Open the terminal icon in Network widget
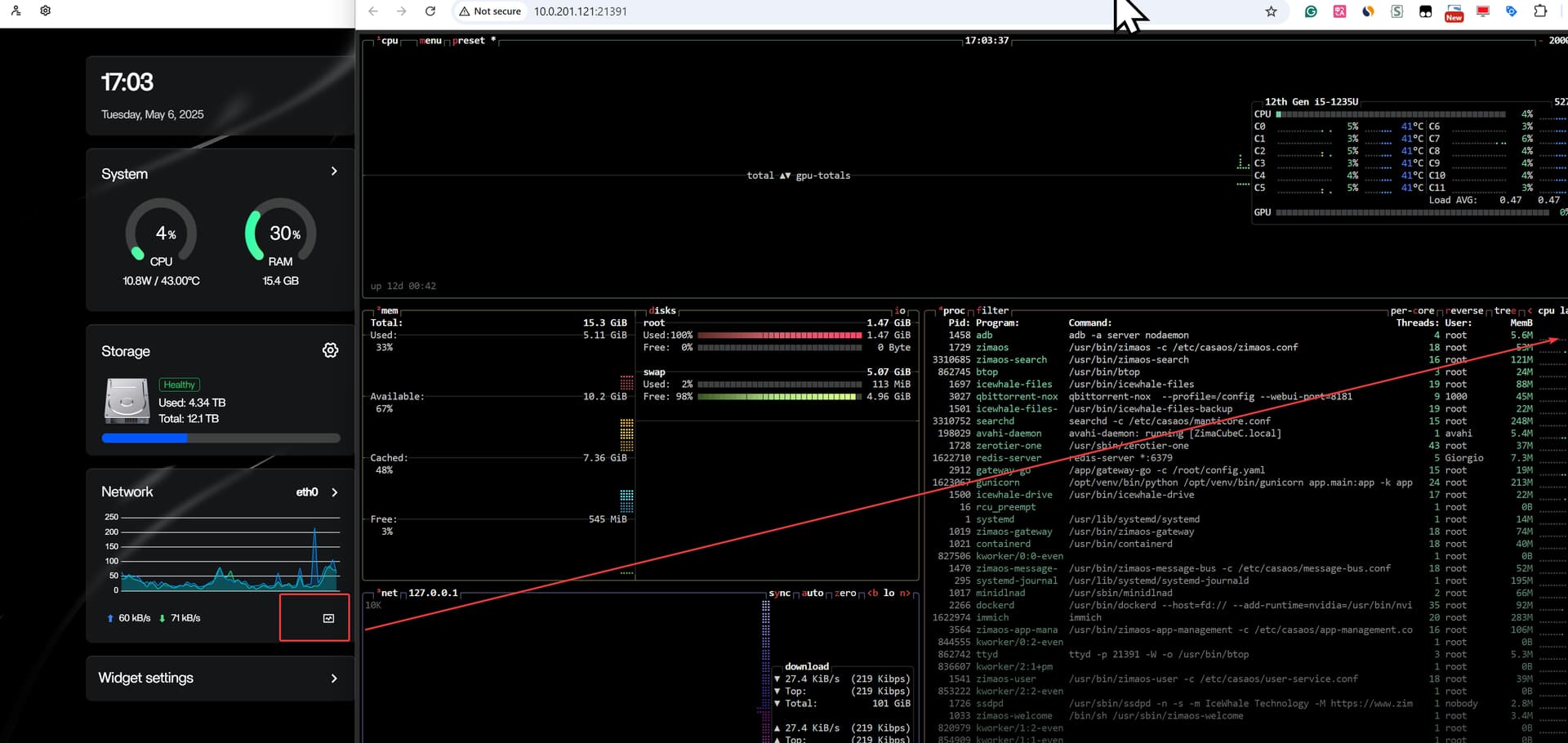 [x=328, y=618]
